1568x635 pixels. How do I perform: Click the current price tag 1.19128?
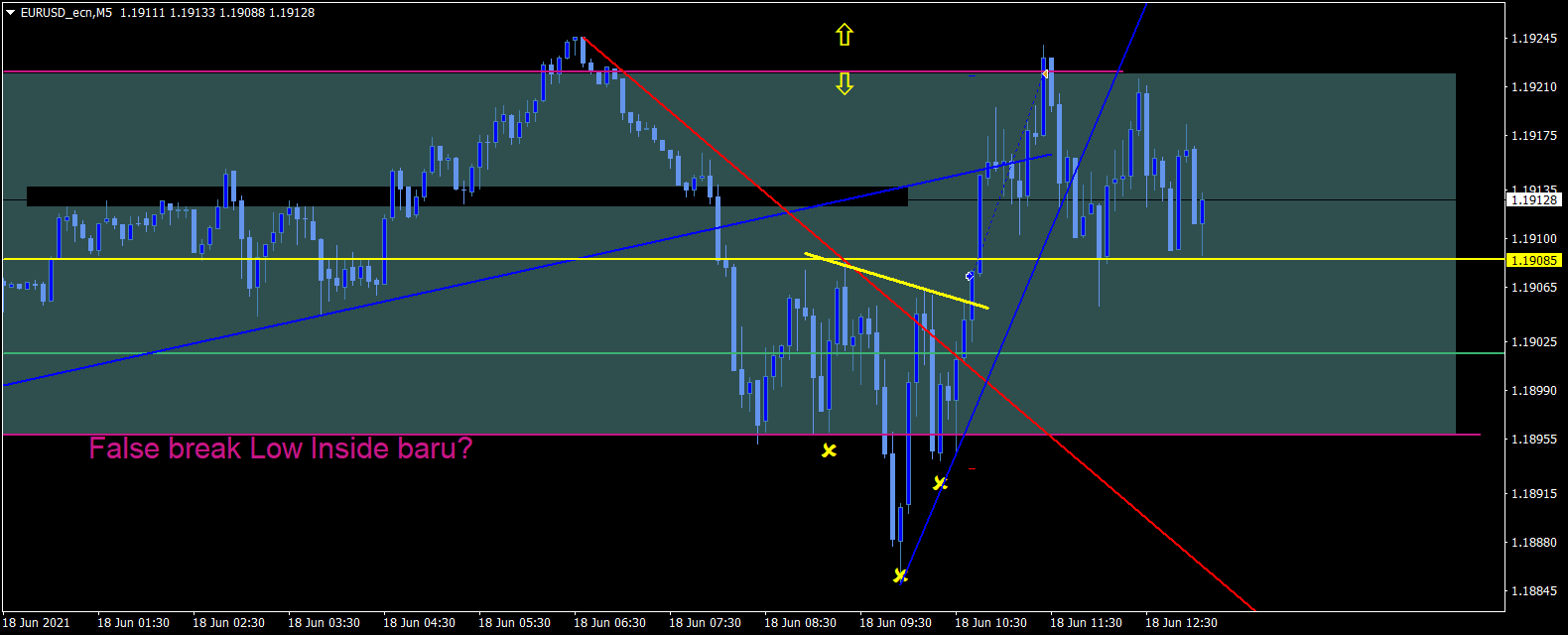click(x=1533, y=200)
